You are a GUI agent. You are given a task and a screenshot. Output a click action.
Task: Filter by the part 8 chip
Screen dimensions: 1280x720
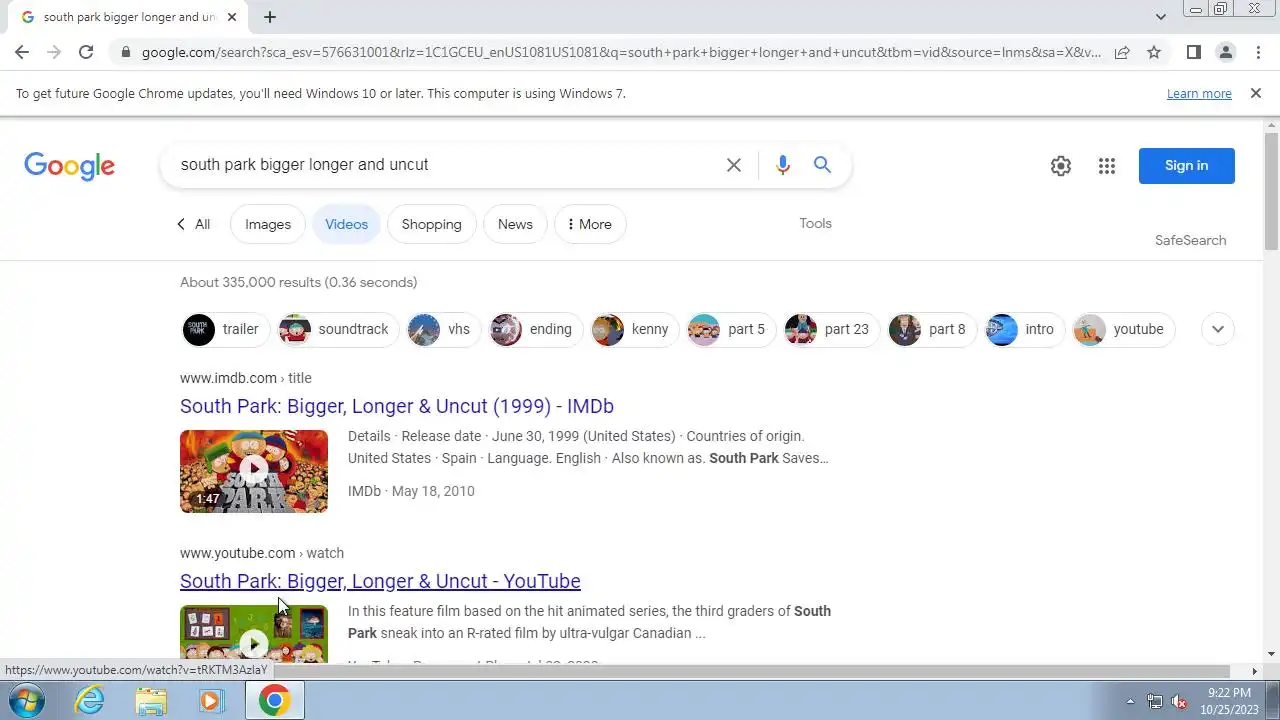[x=932, y=329]
